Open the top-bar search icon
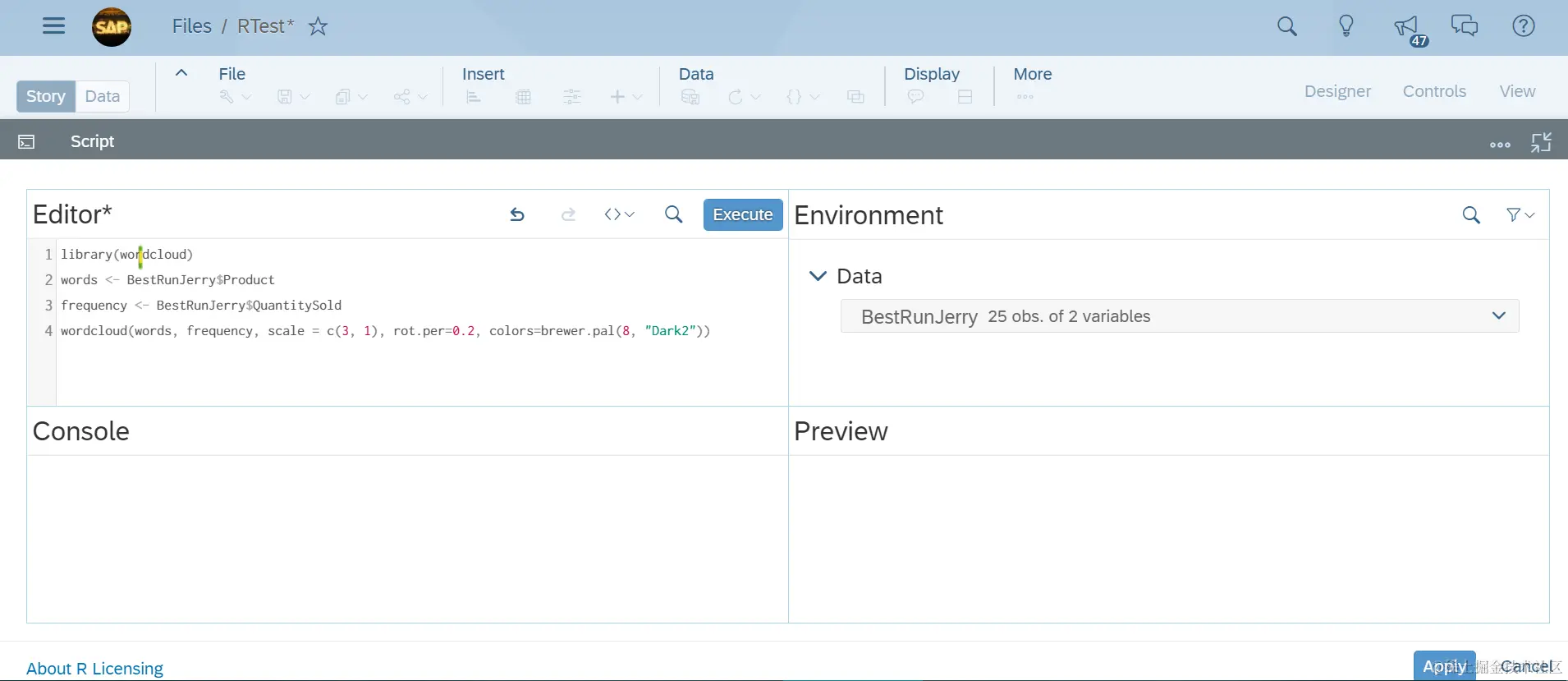The image size is (1568, 681). click(x=1287, y=26)
